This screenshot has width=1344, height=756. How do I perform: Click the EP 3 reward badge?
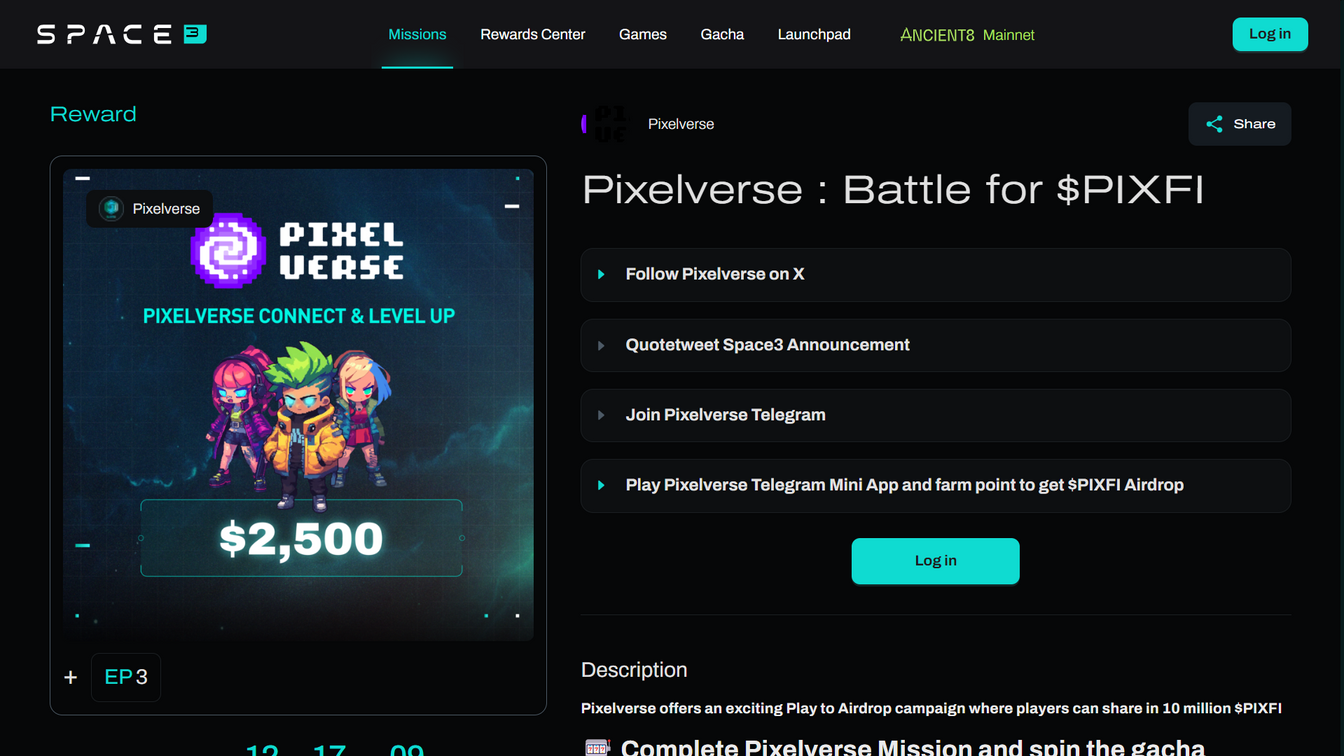(x=126, y=677)
